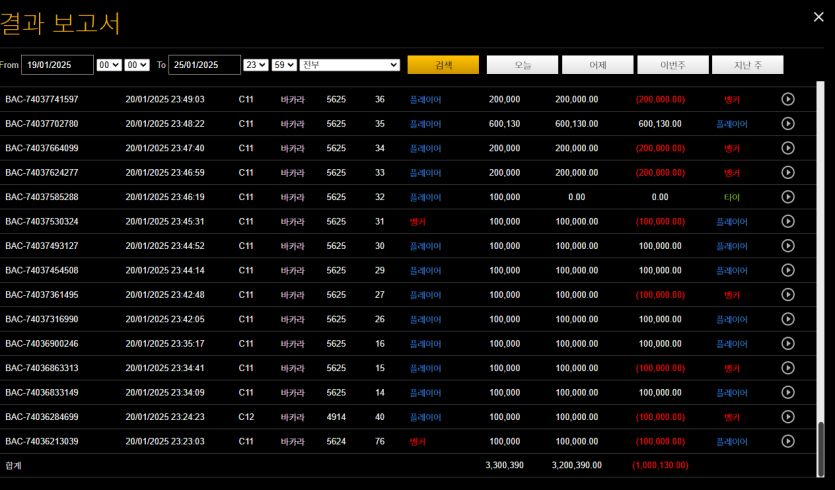Play replay for last row BAC-74036213039
Image resolution: width=835 pixels, height=490 pixels.
pyautogui.click(x=787, y=441)
